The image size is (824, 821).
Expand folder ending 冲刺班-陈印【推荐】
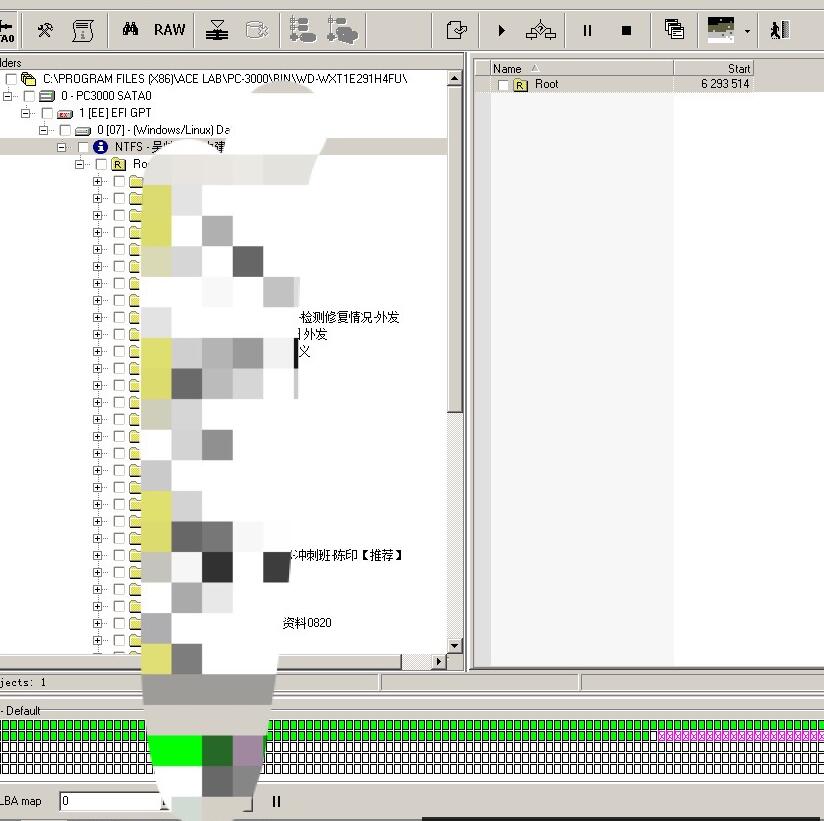[97, 555]
